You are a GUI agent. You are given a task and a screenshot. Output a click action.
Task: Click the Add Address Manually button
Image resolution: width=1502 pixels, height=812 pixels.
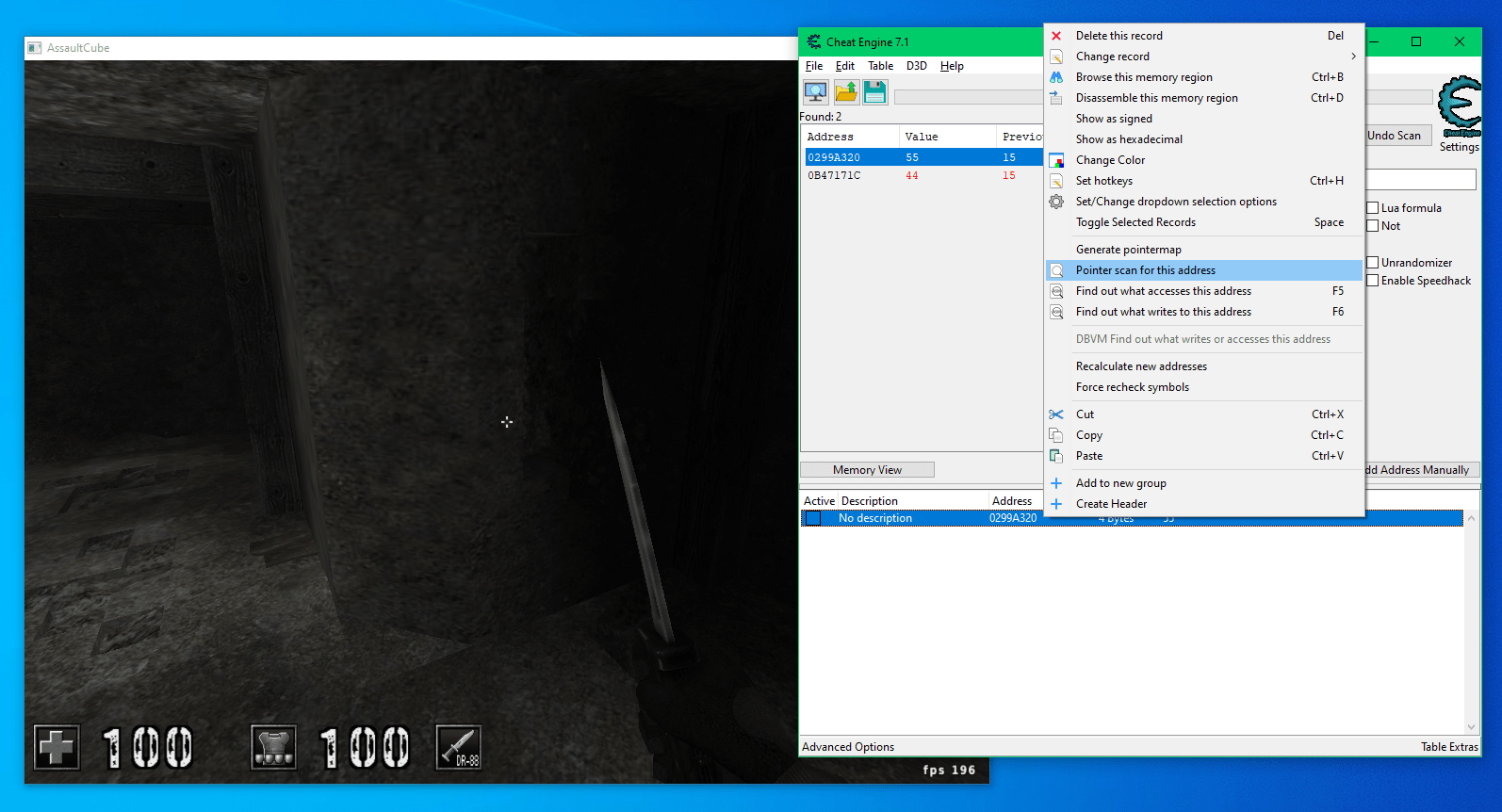coord(1421,470)
